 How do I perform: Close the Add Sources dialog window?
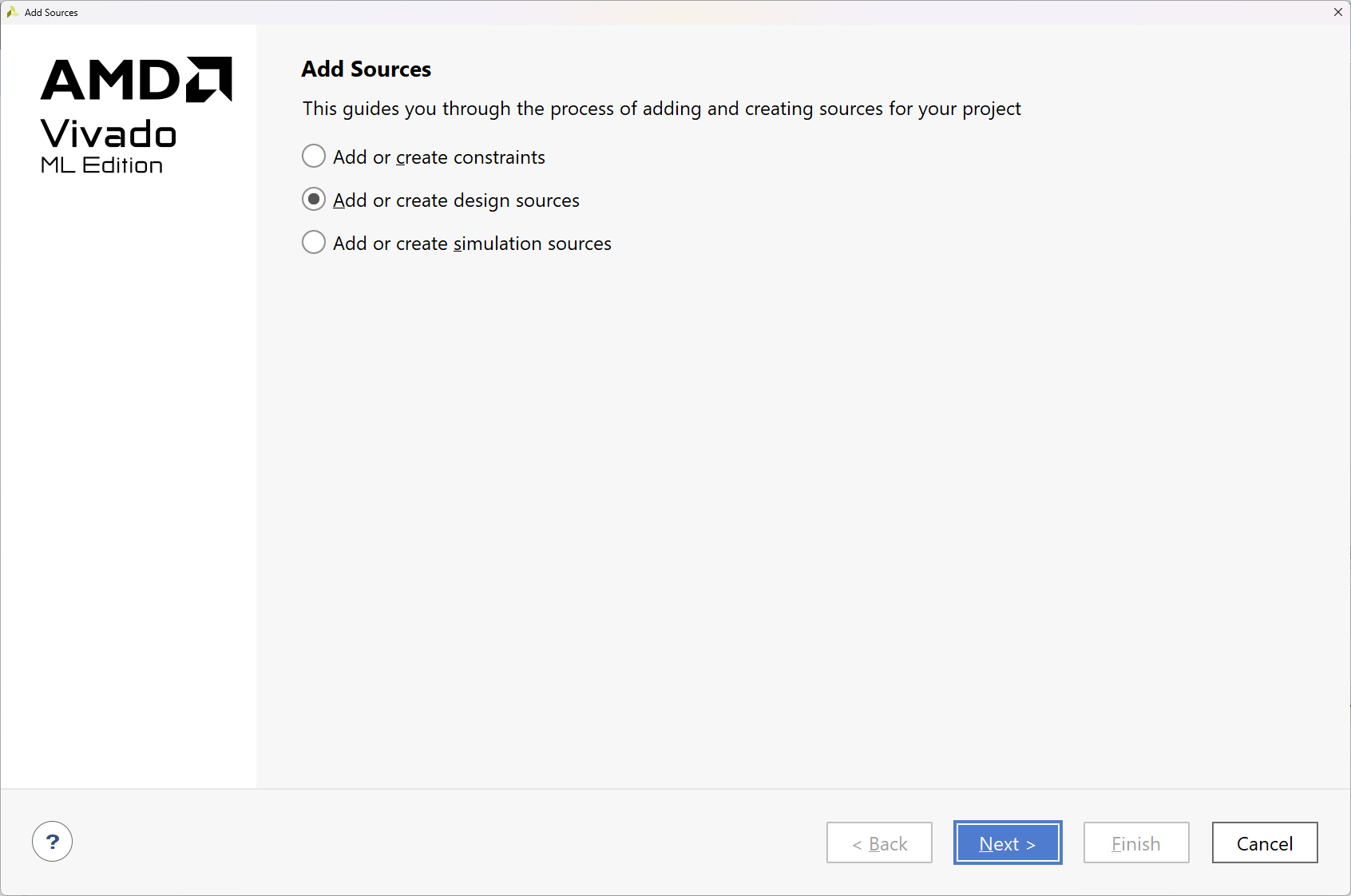click(1337, 12)
